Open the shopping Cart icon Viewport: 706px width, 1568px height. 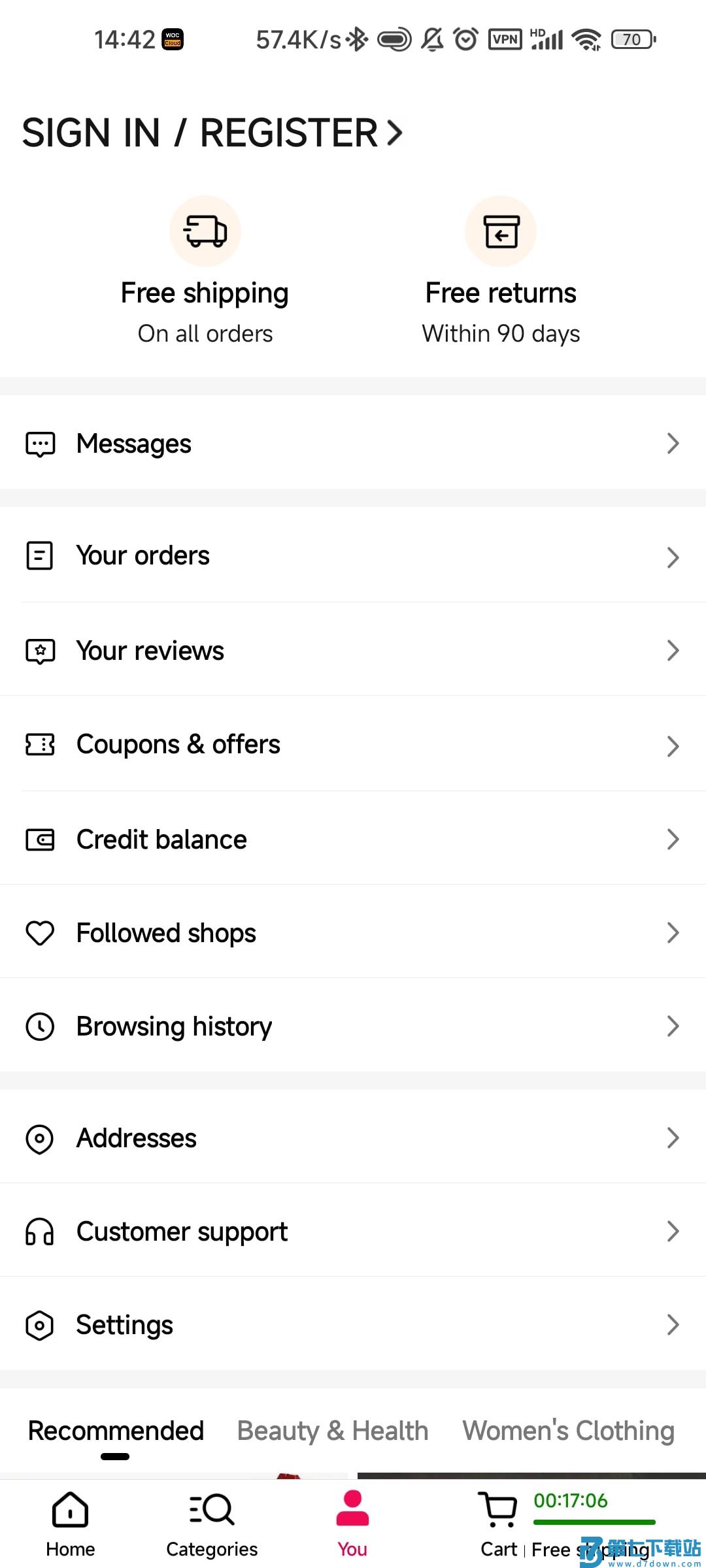tap(499, 1509)
